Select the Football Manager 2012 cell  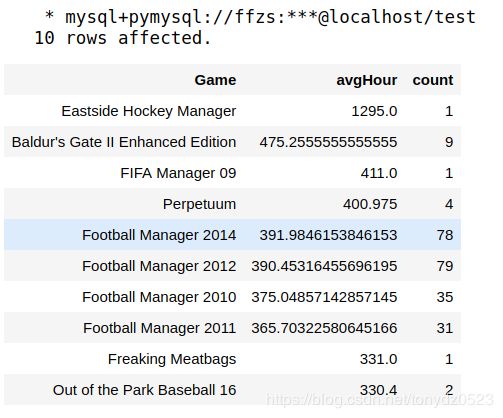click(x=159, y=266)
